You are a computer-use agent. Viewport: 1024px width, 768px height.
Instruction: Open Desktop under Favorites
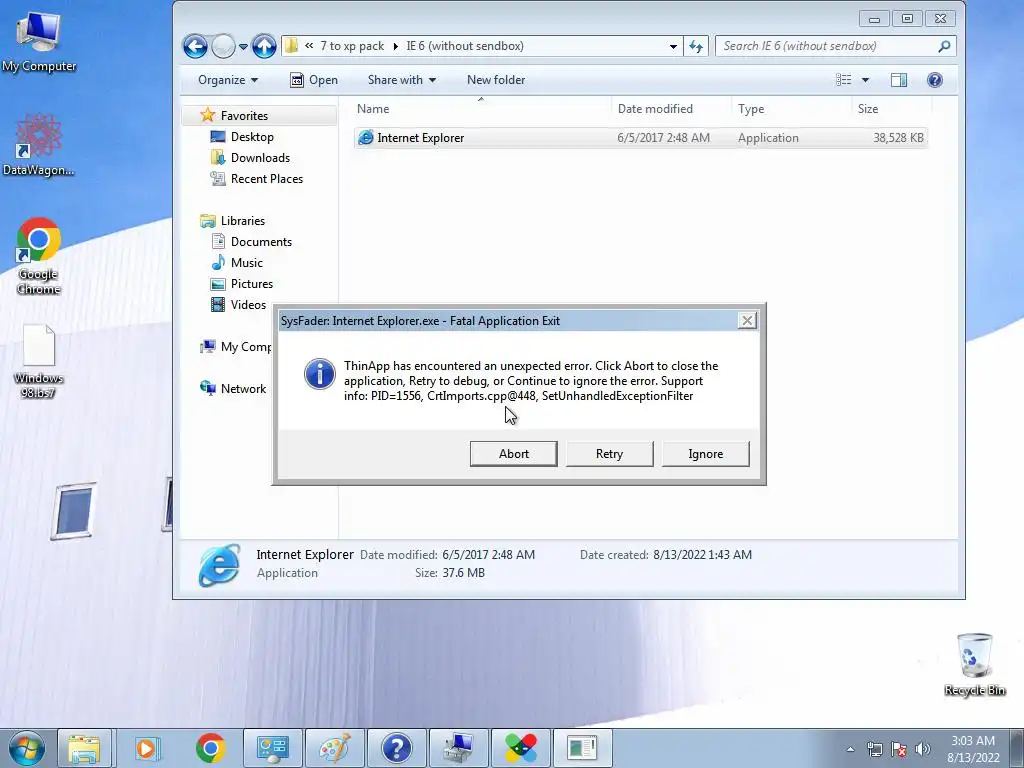[252, 136]
